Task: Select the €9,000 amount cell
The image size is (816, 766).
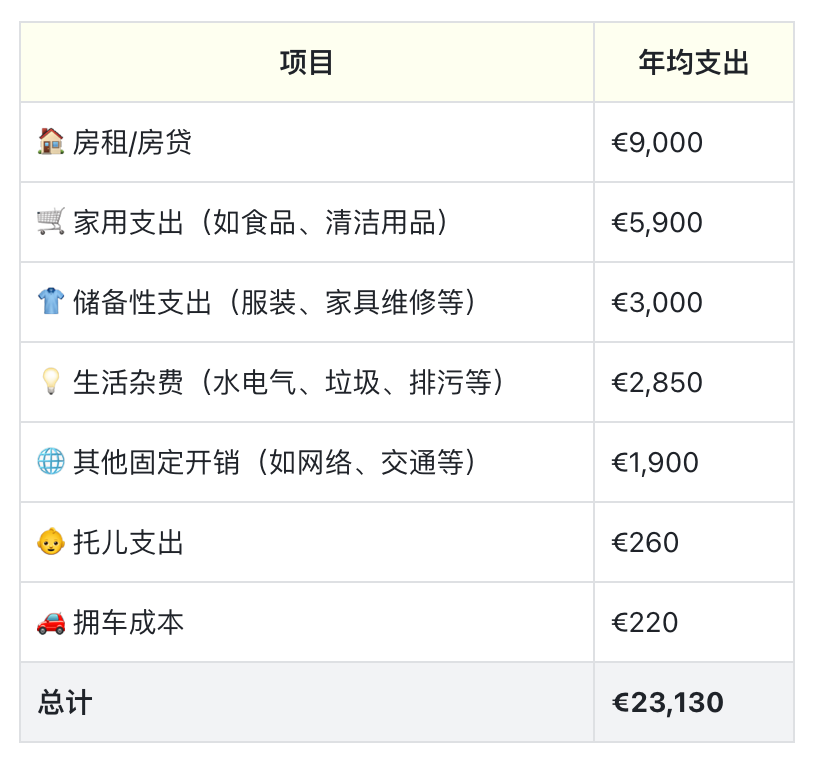Action: tap(657, 142)
